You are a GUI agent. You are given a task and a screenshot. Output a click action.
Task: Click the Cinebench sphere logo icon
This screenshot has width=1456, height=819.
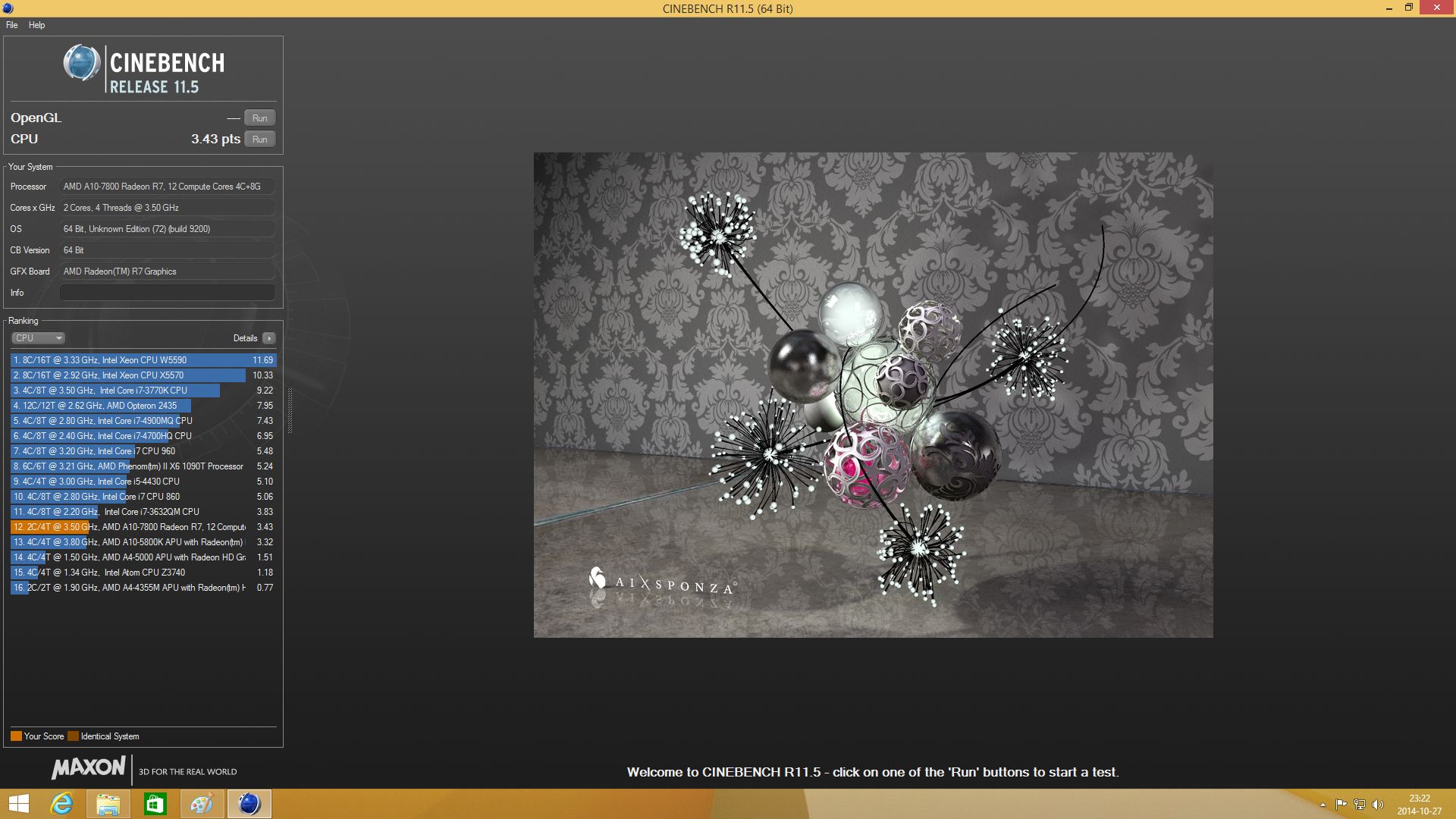(x=81, y=64)
